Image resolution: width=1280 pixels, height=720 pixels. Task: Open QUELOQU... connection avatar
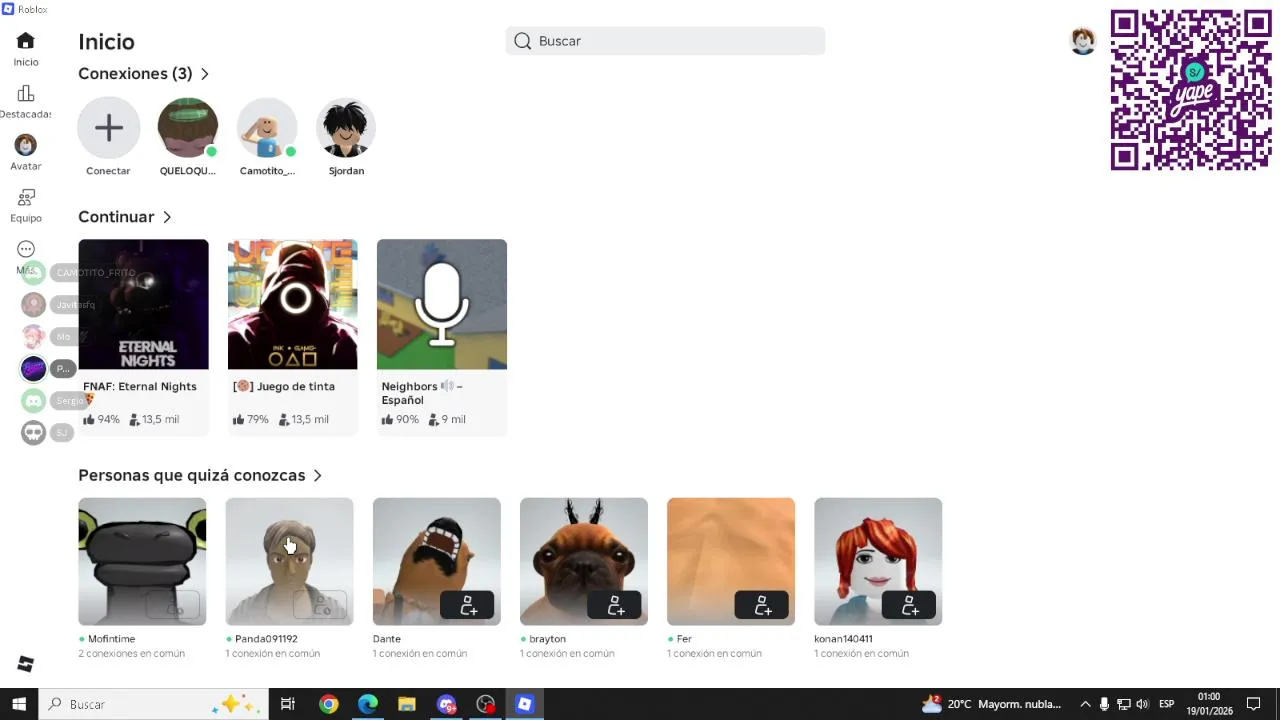click(188, 128)
